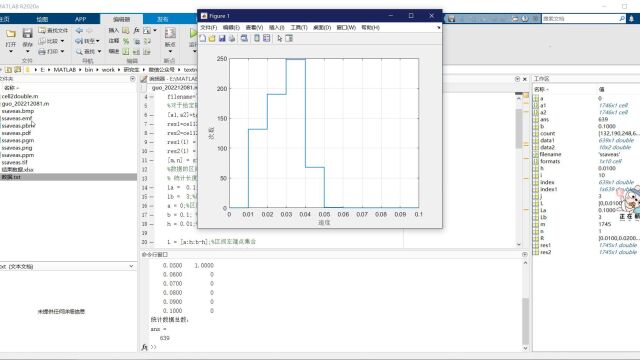The height and width of the screenshot is (360, 640).
Task: Click the print figure icon in Figure toolbar
Action: coord(232,38)
